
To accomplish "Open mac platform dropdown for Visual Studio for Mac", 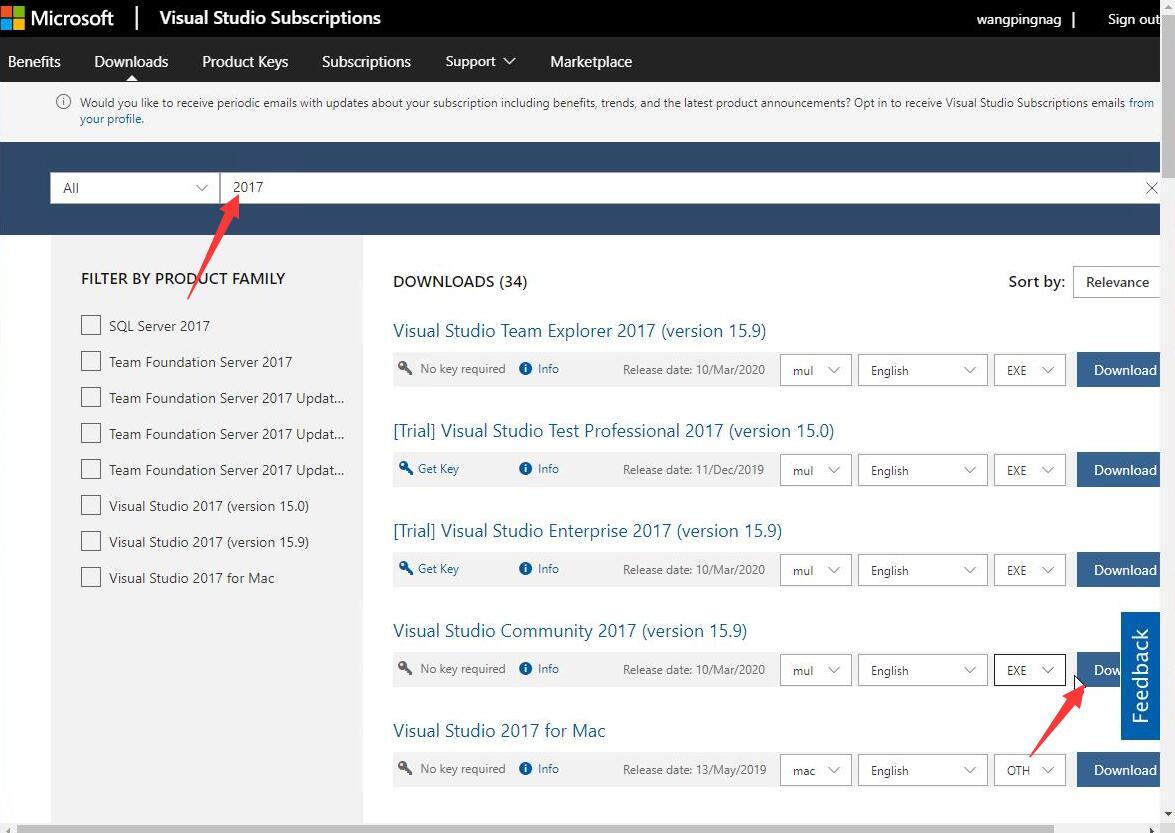I will coord(815,770).
